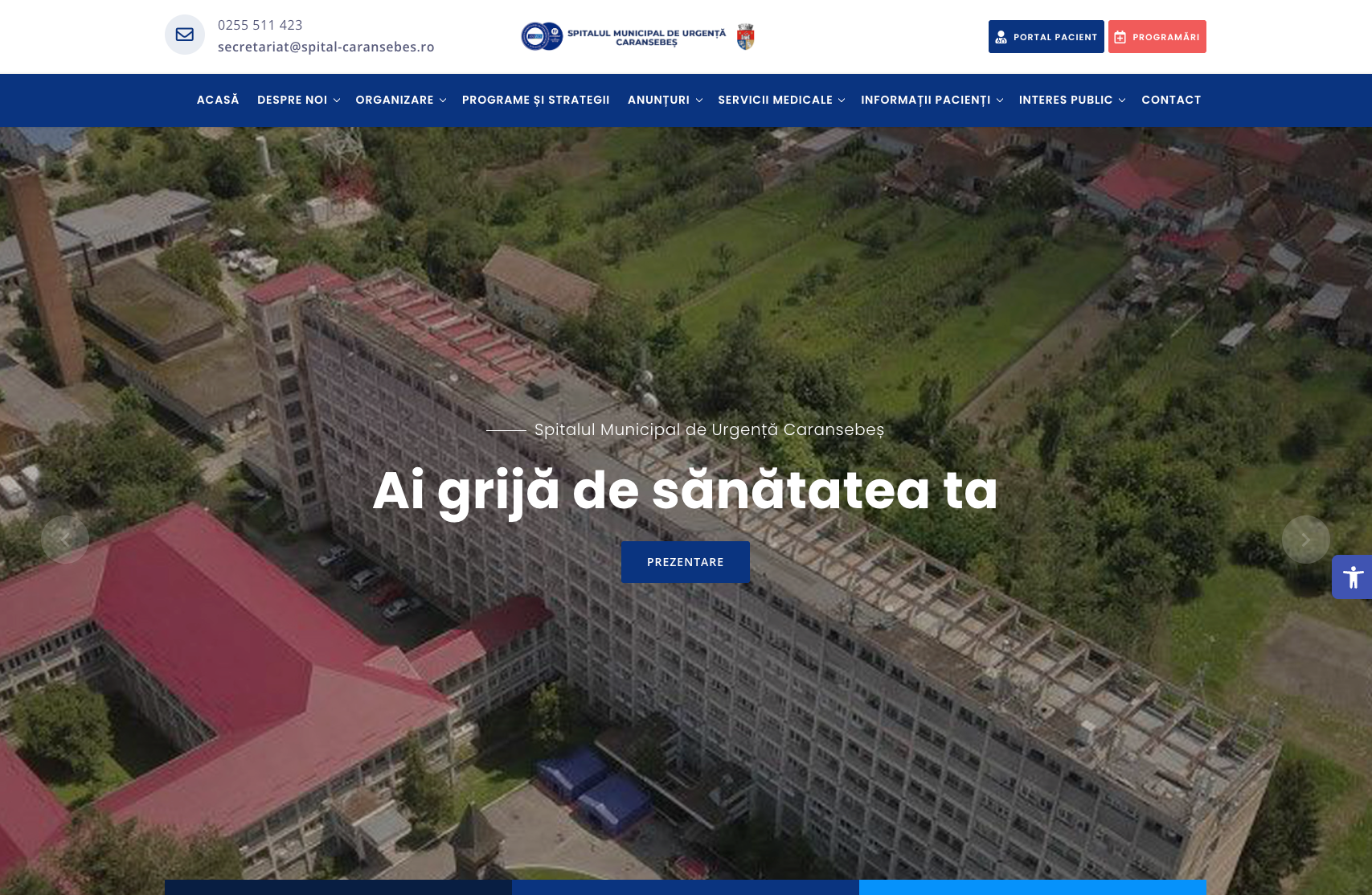Click the Portal Pacient user icon
This screenshot has width=1372, height=895.
pyautogui.click(x=1001, y=37)
